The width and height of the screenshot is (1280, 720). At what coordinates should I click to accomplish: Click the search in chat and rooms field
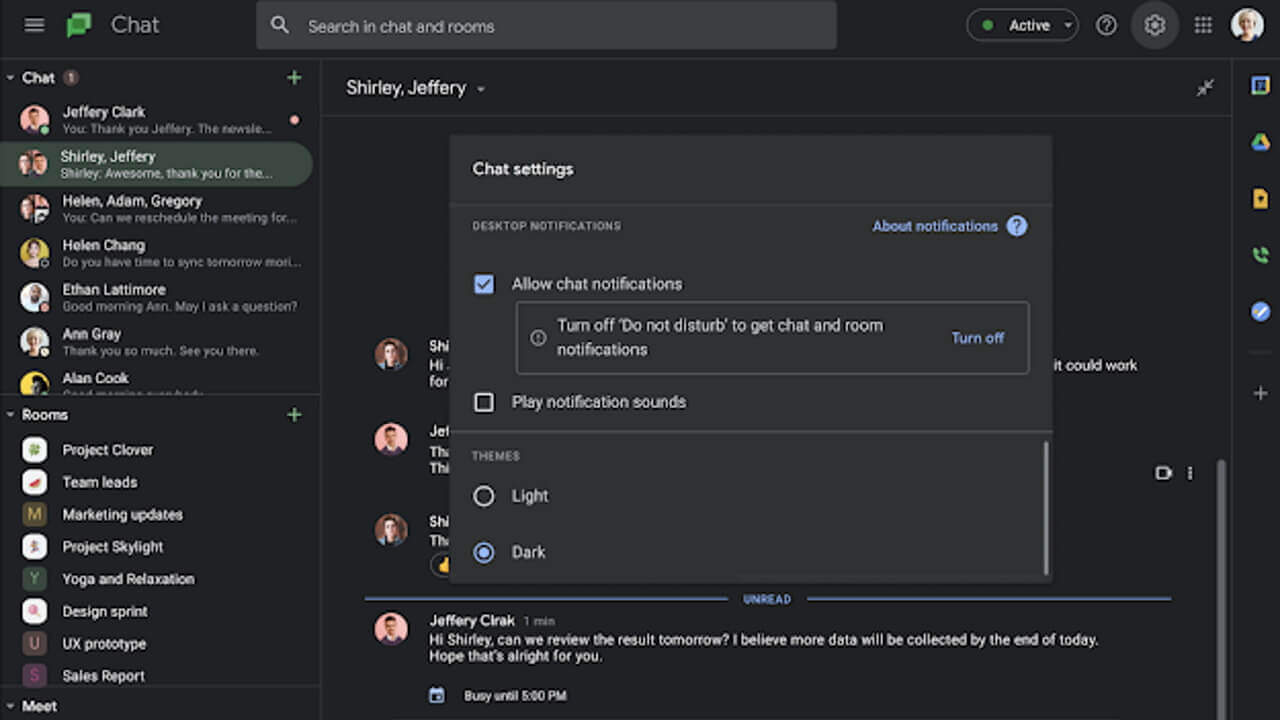[546, 25]
